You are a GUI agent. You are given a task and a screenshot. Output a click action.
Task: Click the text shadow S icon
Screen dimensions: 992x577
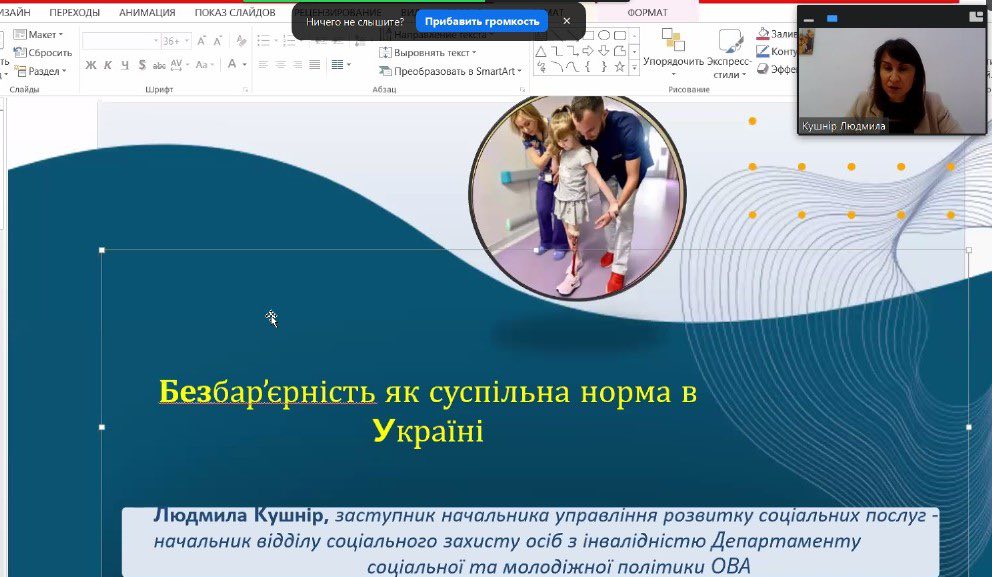pyautogui.click(x=141, y=65)
